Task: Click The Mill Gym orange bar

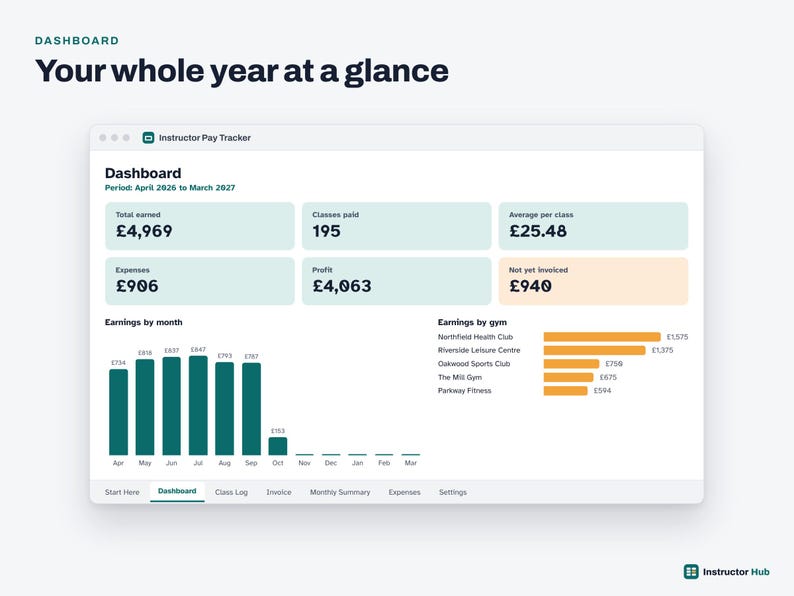Action: tap(569, 377)
